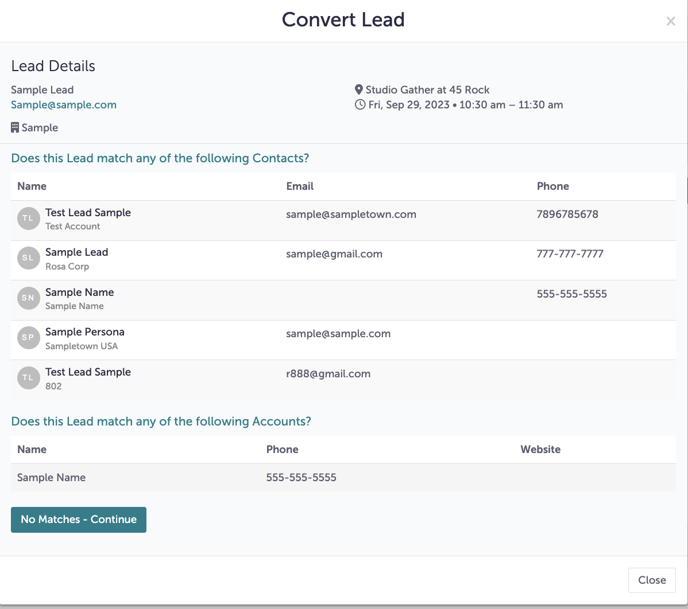This screenshot has height=609, width=688.
Task: Click the clock icon next to event date
Action: tap(360, 105)
